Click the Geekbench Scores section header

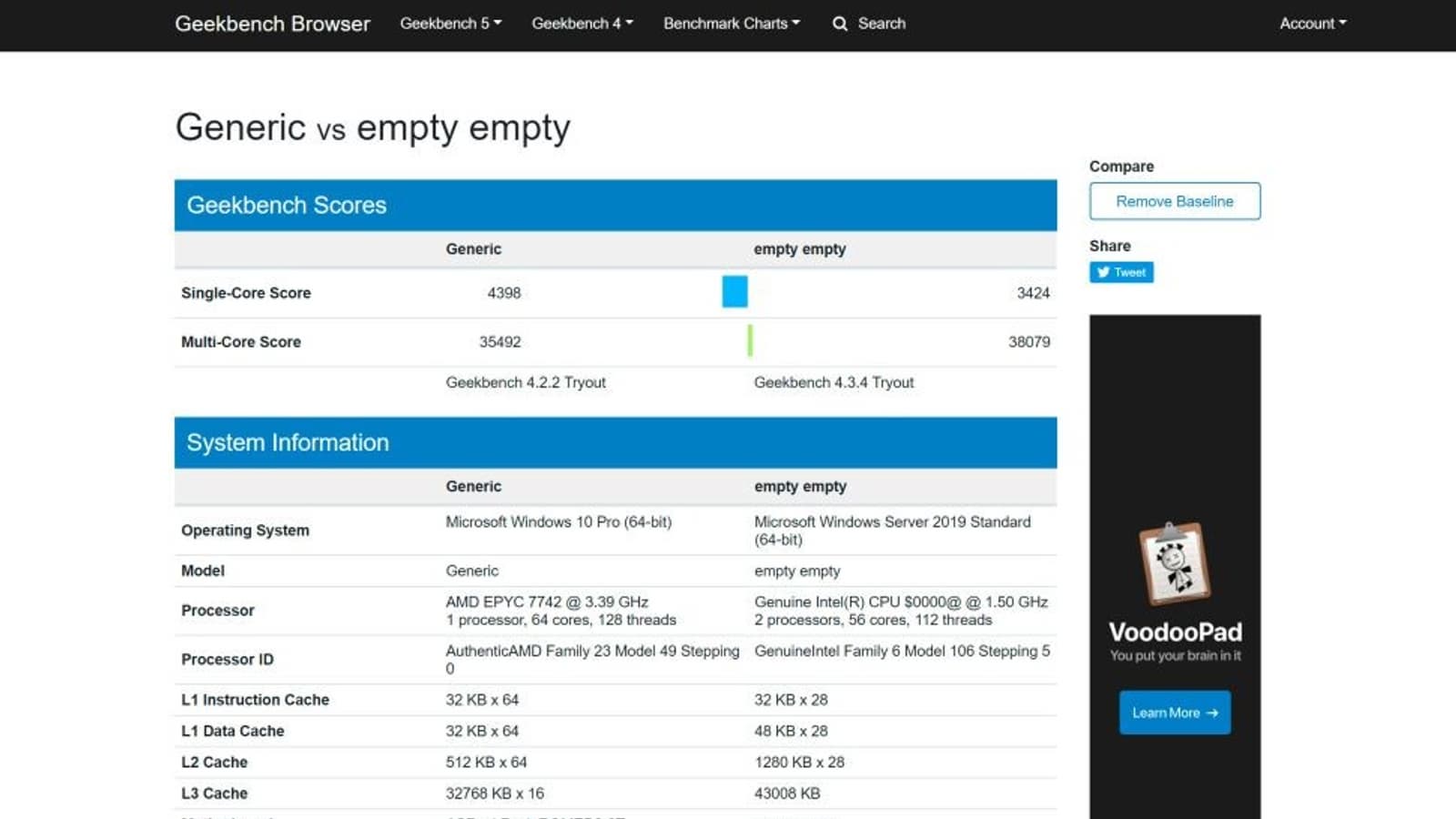616,206
